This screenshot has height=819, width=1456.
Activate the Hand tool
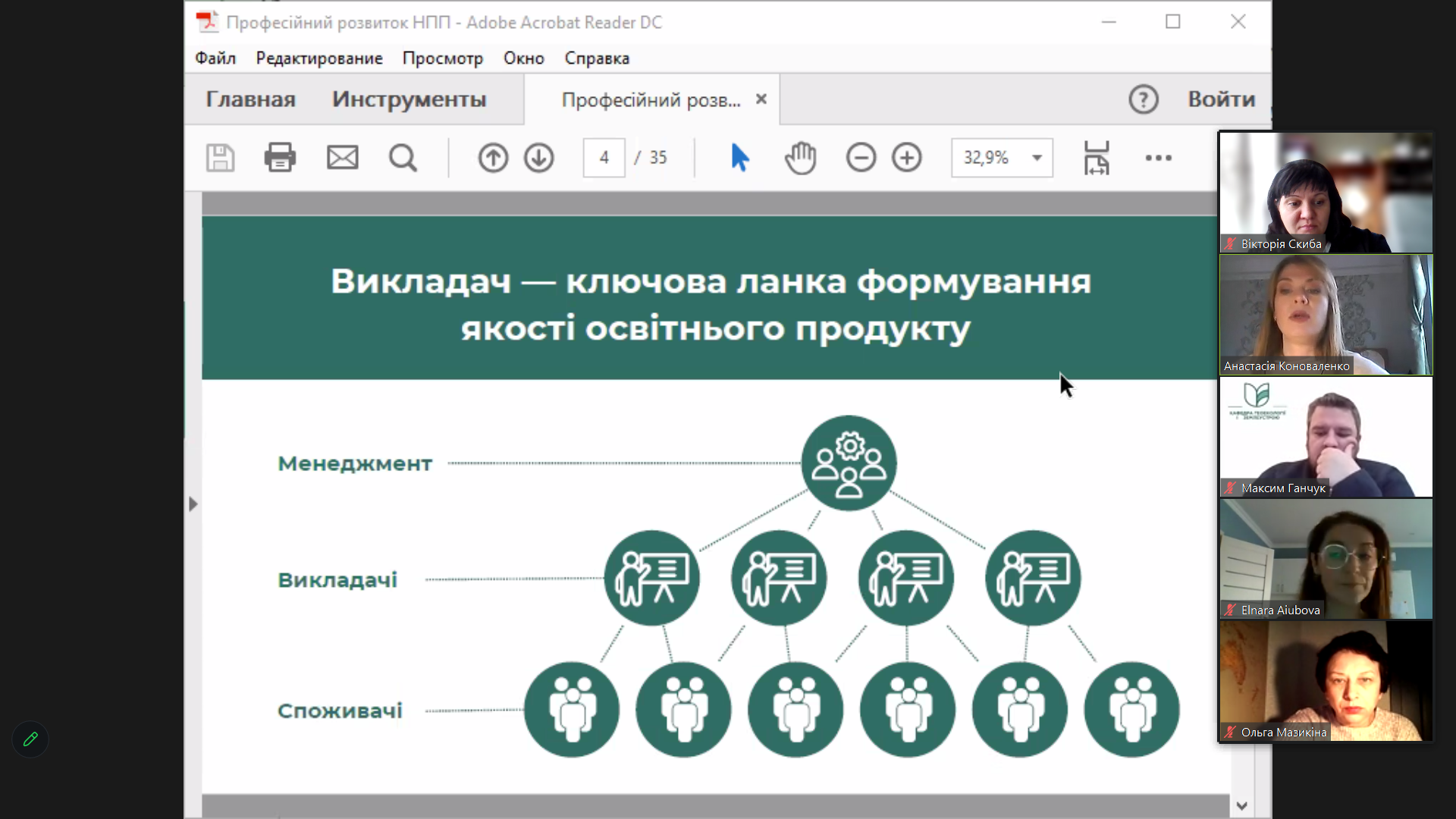point(801,158)
